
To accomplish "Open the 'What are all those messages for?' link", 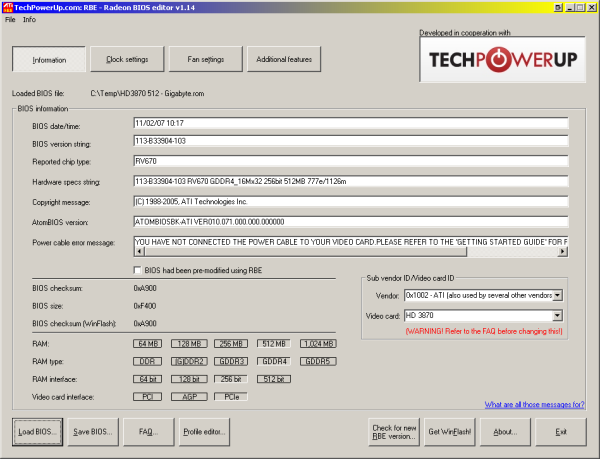I will pyautogui.click(x=534, y=404).
